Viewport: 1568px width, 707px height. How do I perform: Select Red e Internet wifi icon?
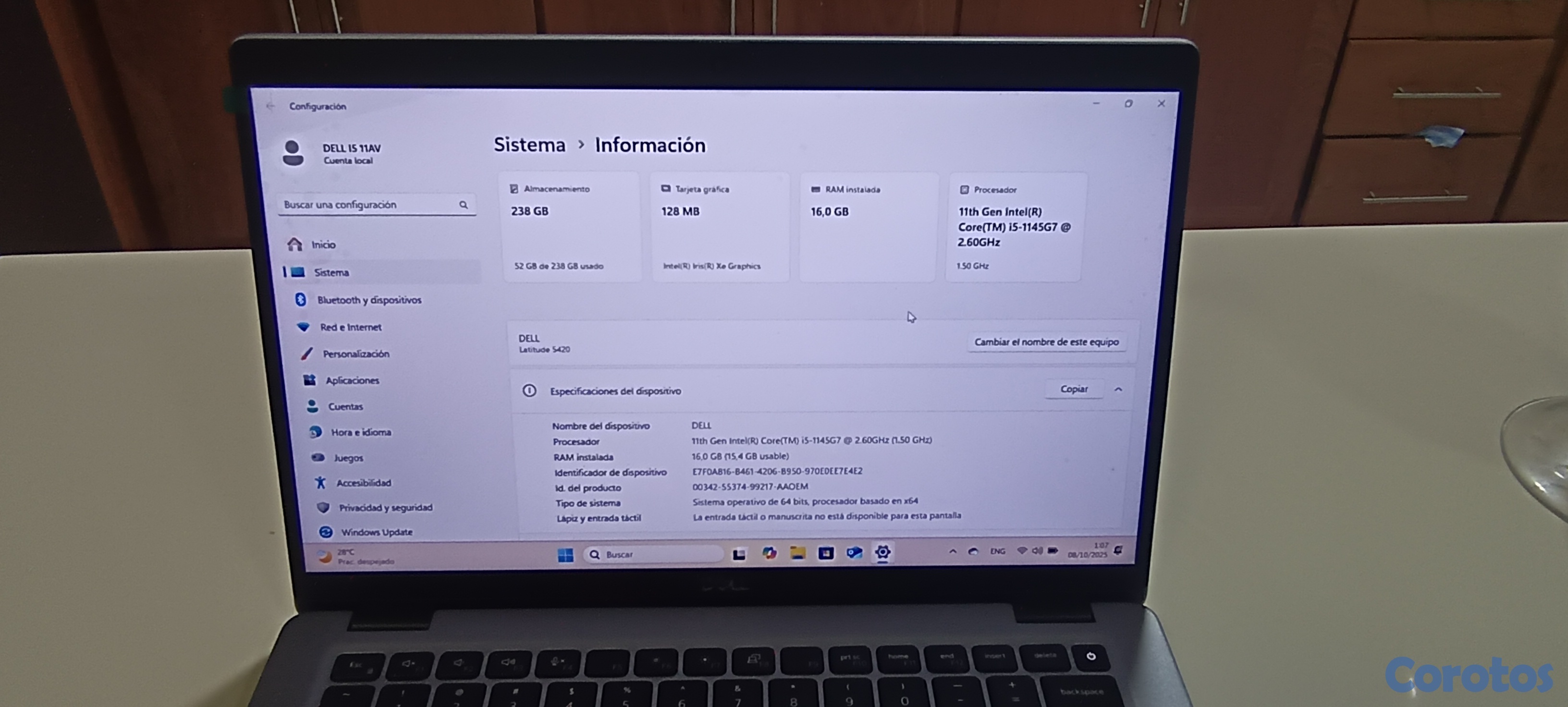click(303, 327)
